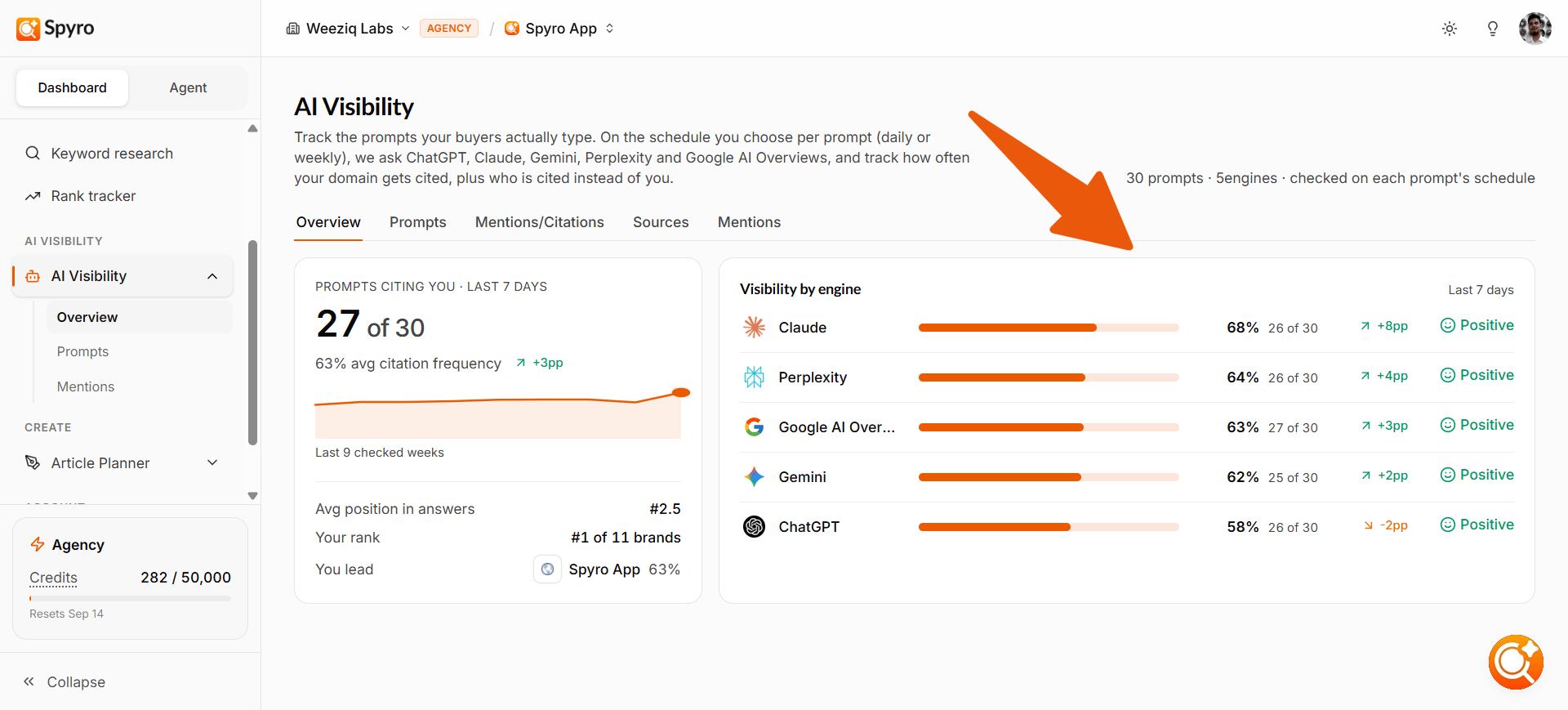The width and height of the screenshot is (1568, 710).
Task: Switch to the Prompts tab
Action: click(418, 222)
